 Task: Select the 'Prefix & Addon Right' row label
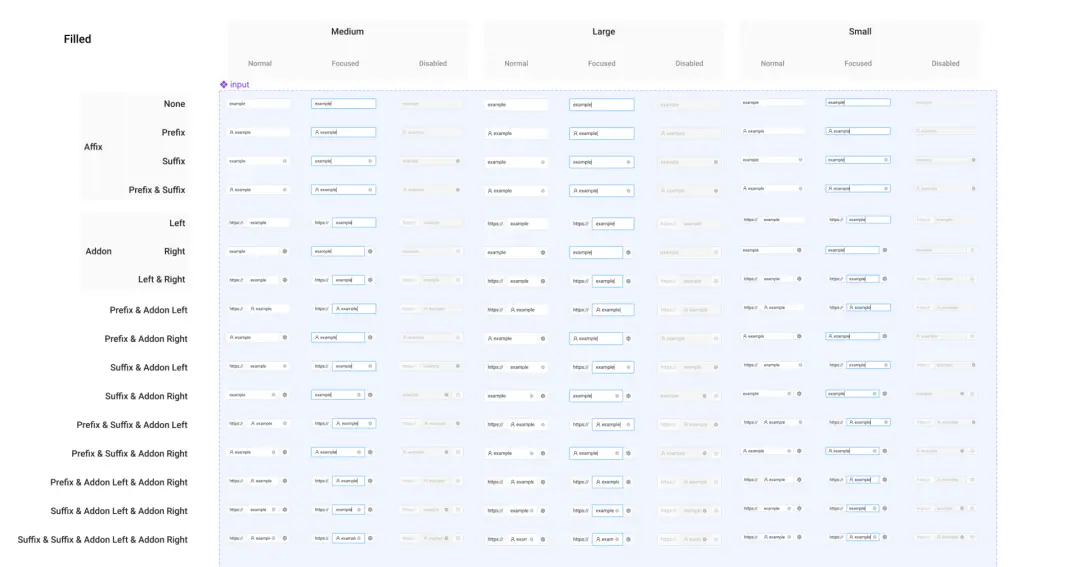[x=145, y=339]
